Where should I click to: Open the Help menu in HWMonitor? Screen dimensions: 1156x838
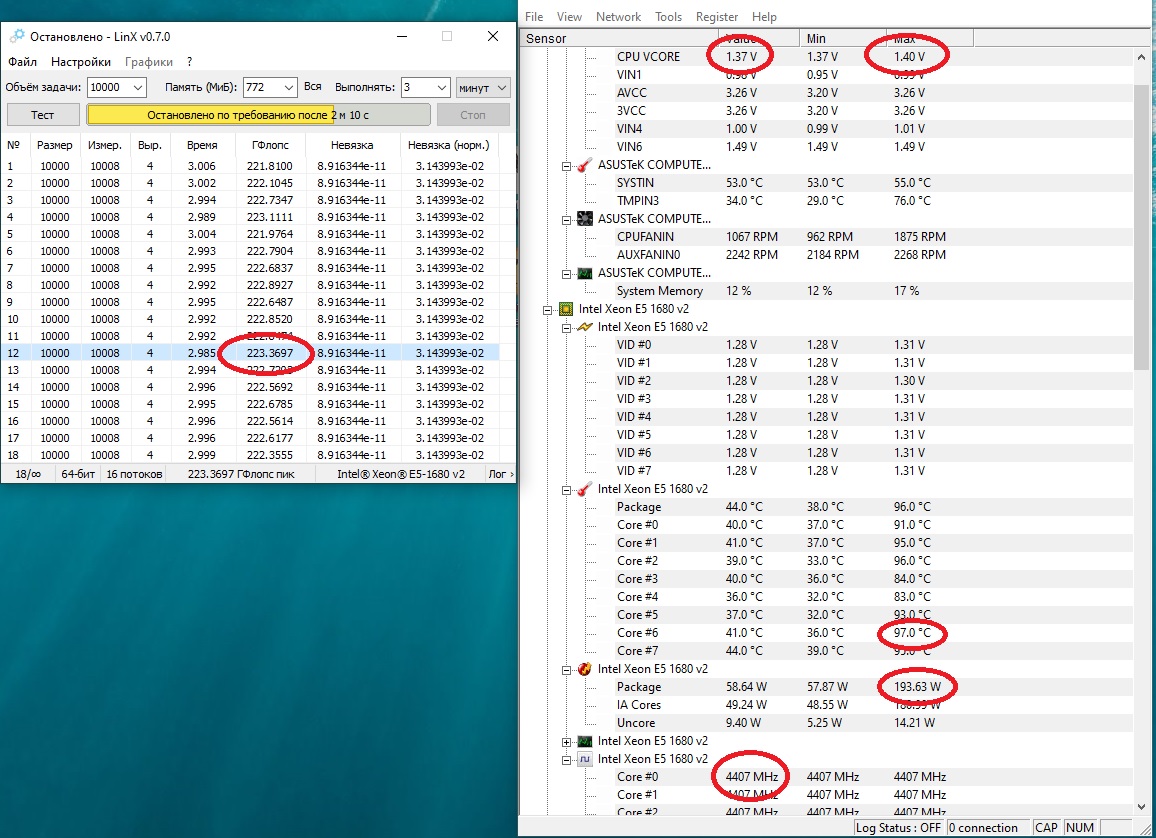pyautogui.click(x=764, y=16)
